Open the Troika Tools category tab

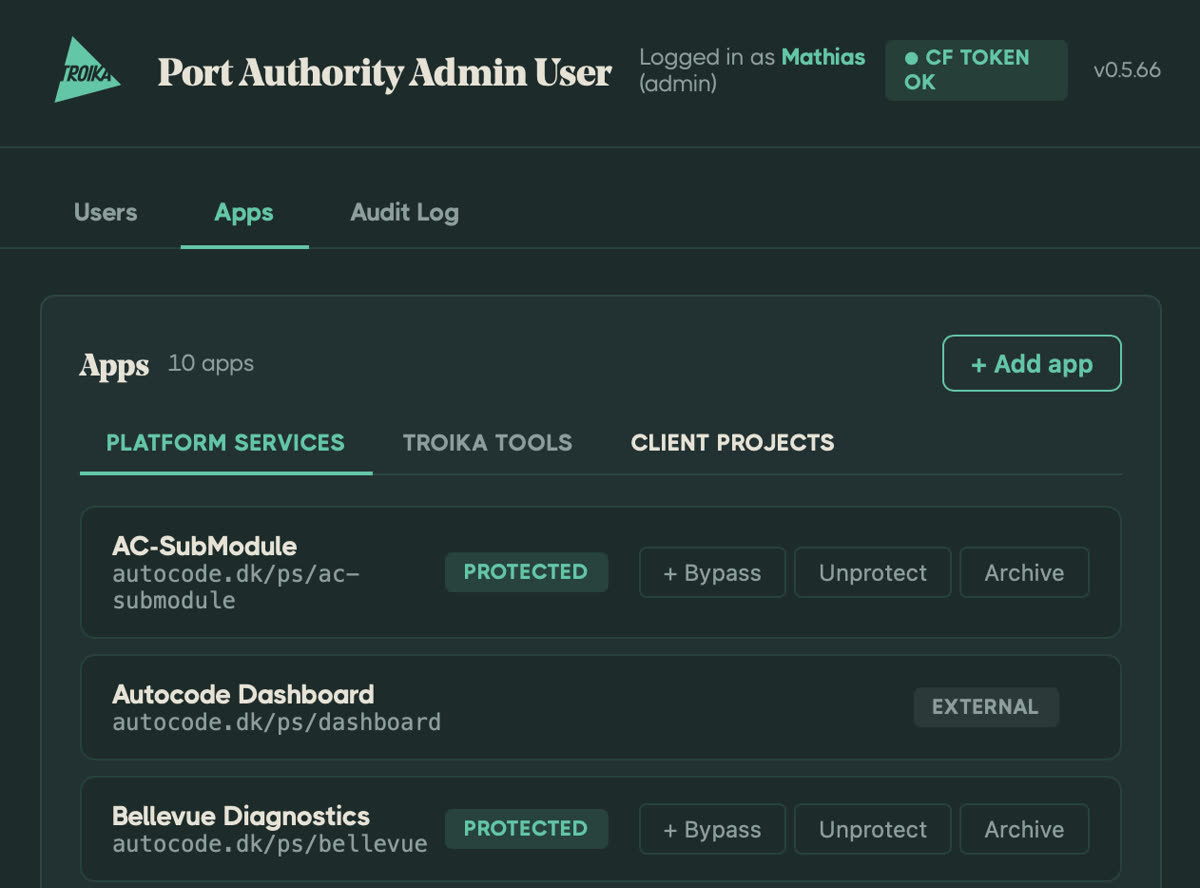(x=487, y=442)
